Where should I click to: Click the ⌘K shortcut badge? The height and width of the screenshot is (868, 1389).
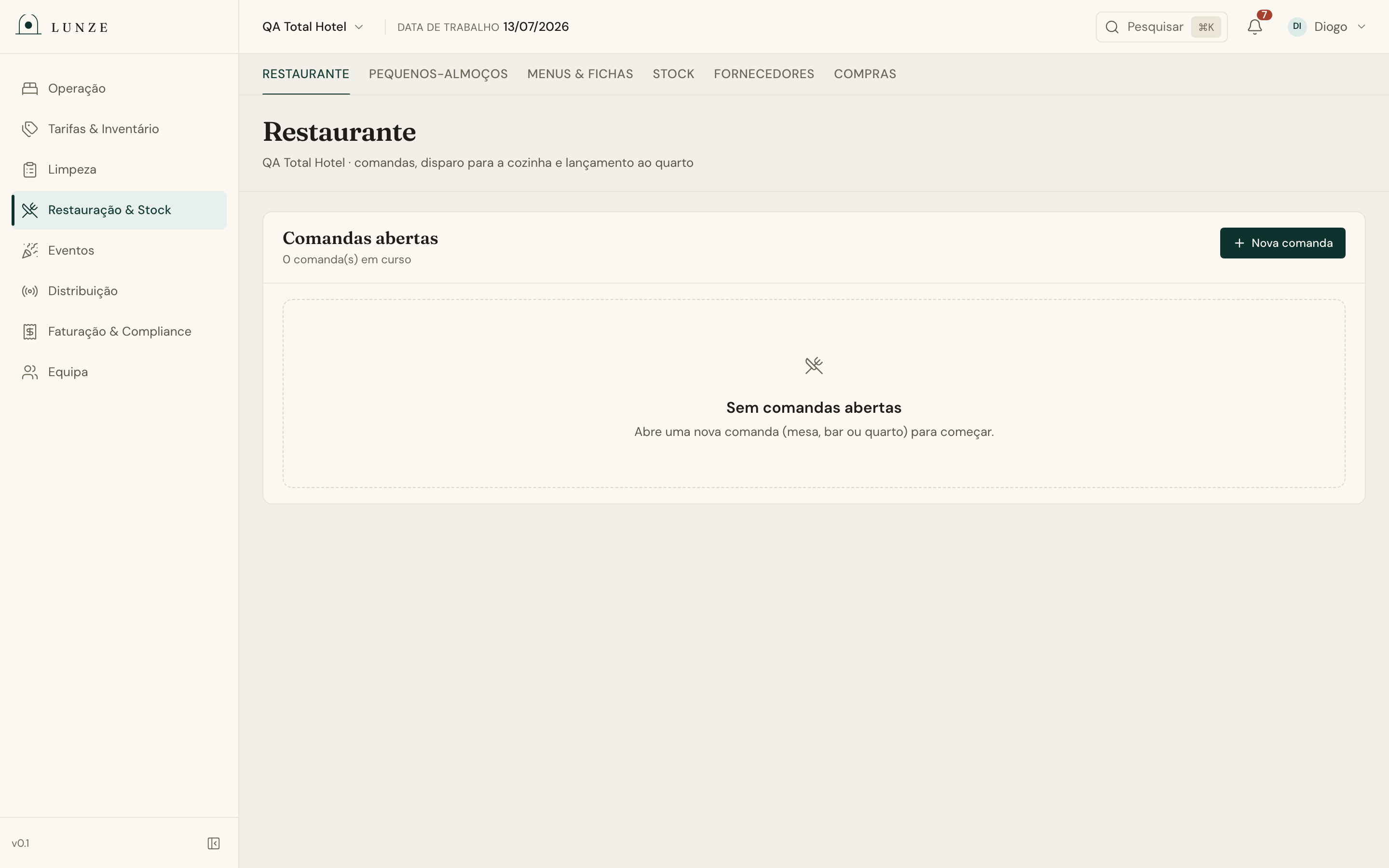point(1206,27)
